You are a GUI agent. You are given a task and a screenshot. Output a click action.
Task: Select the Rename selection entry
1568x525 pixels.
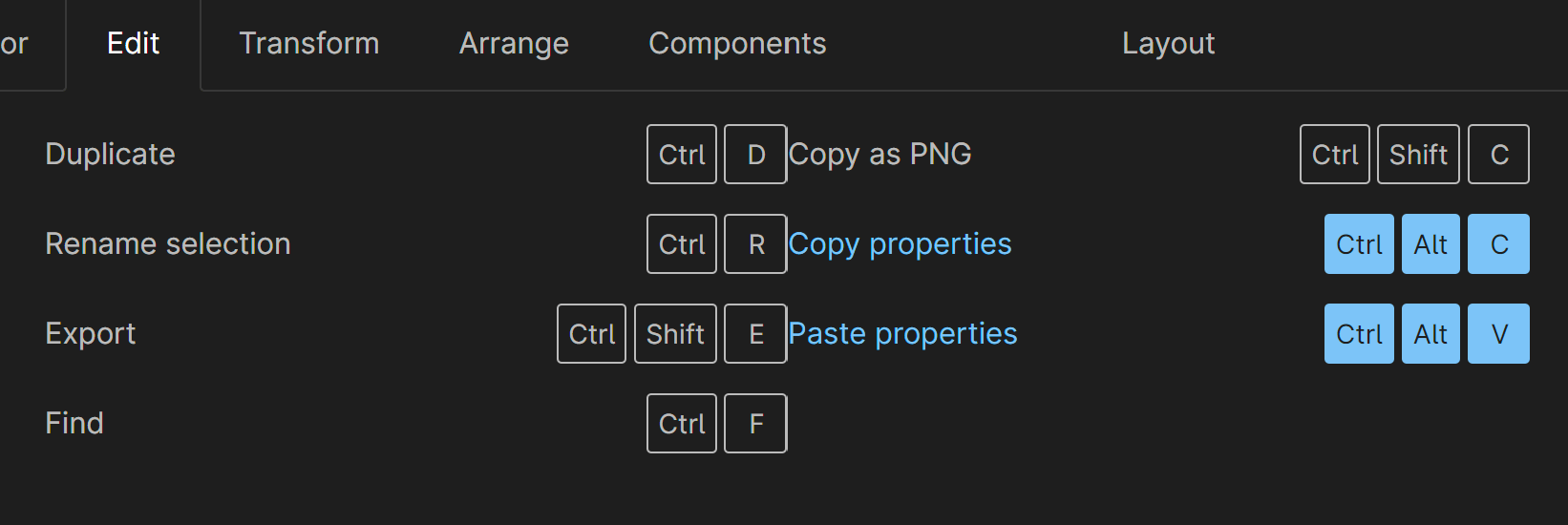167,244
